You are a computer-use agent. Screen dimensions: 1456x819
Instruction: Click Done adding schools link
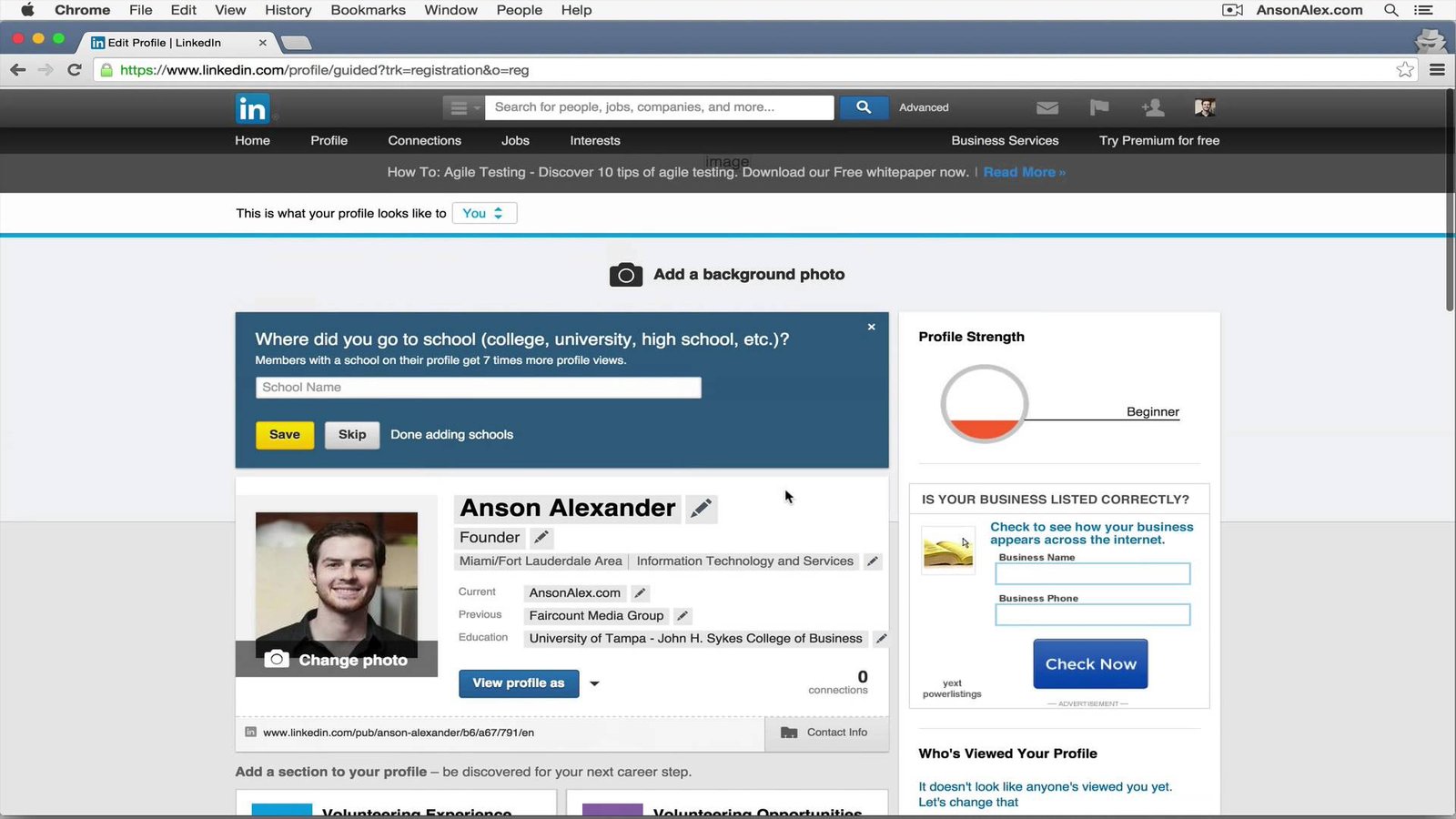click(451, 435)
